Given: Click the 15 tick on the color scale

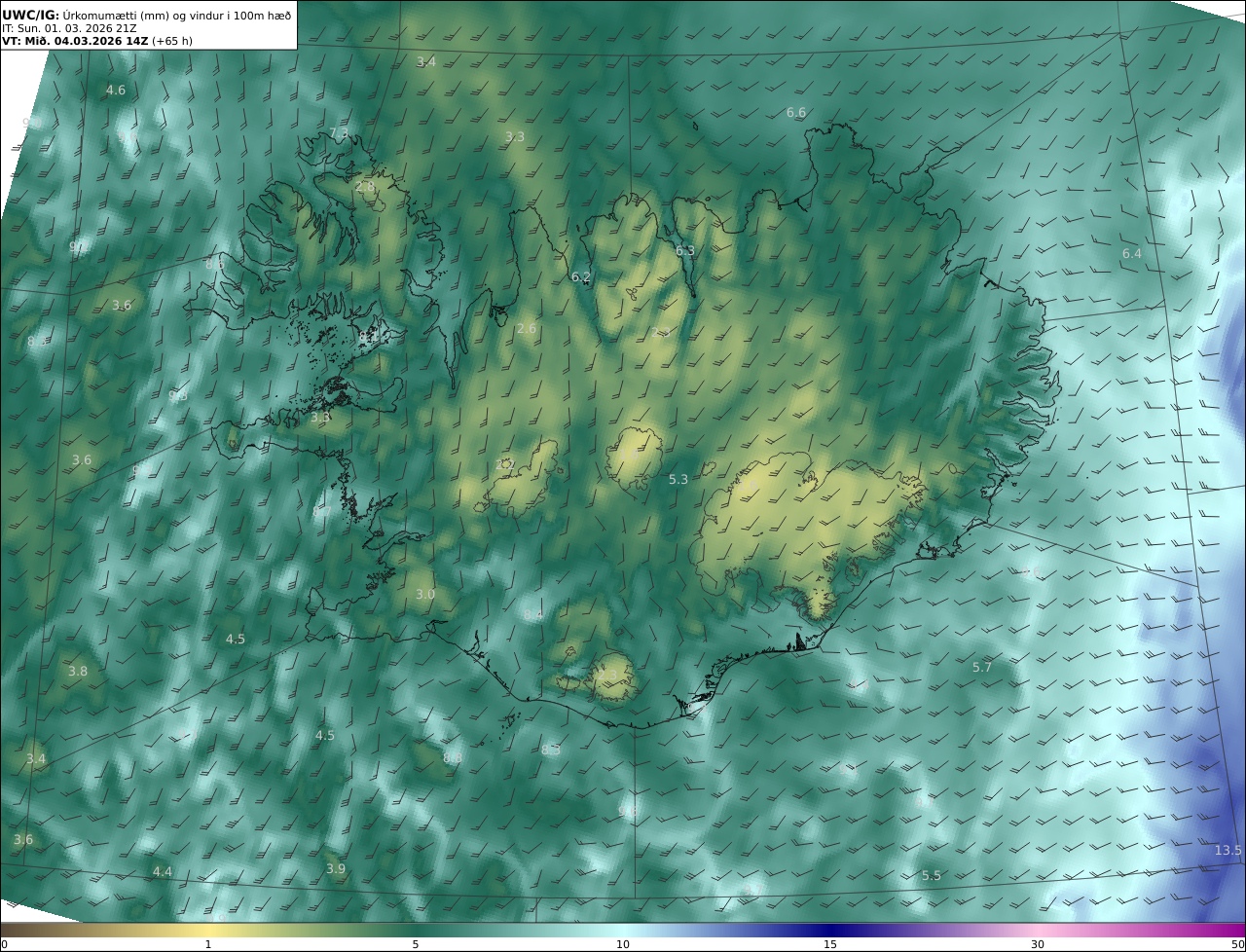Looking at the screenshot, I should pyautogui.click(x=830, y=944).
